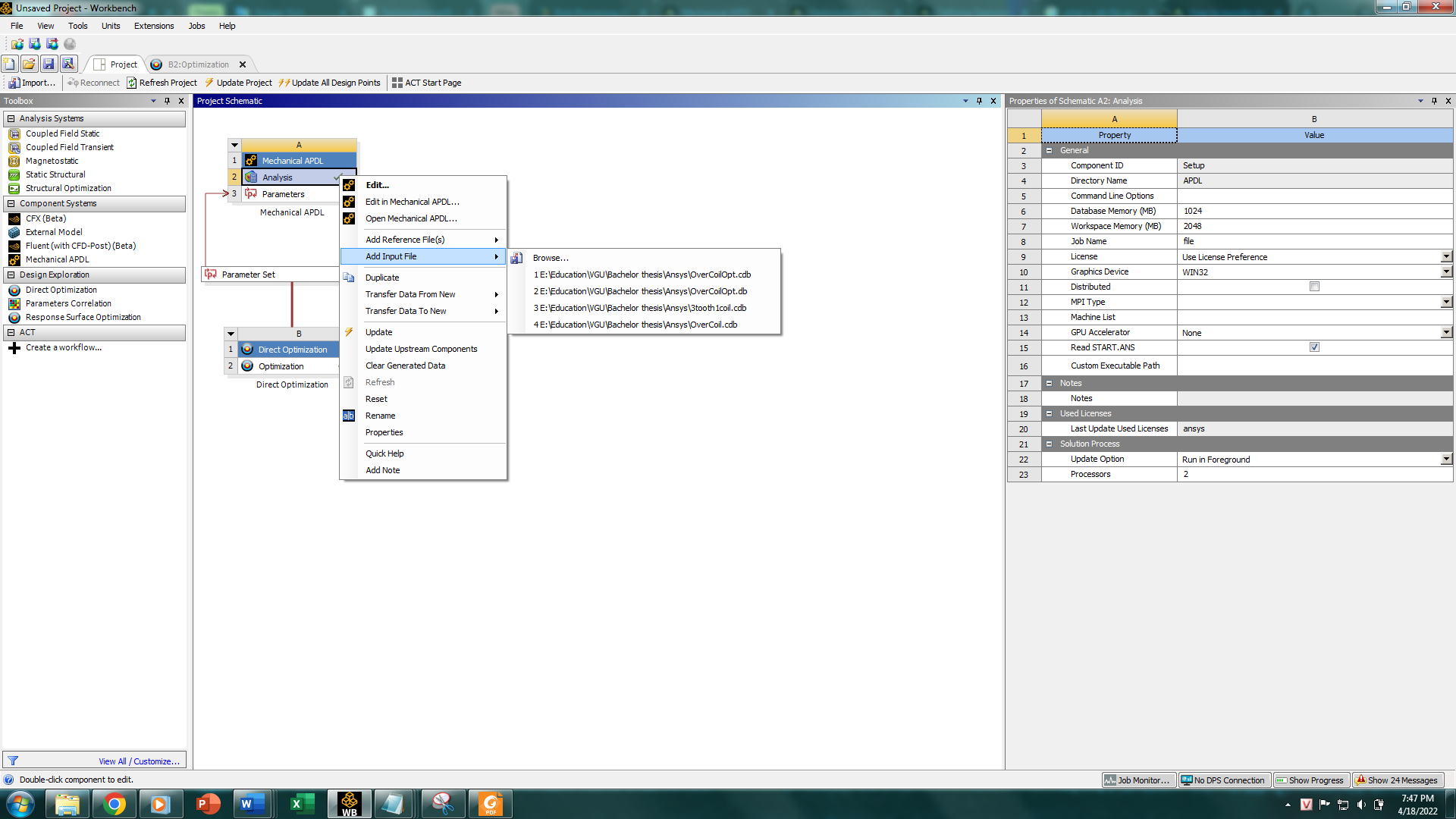Click the Save project floppy icon
The height and width of the screenshot is (819, 1456).
[x=49, y=64]
